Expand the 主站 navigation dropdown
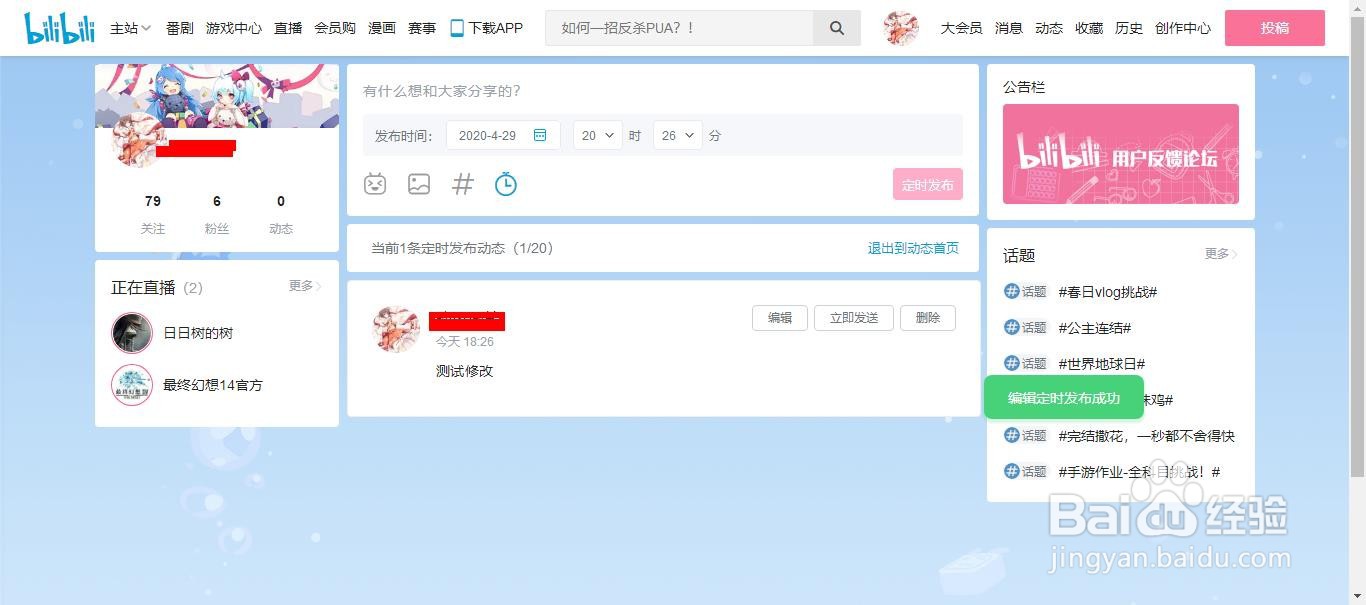The height and width of the screenshot is (605, 1366). click(x=129, y=28)
